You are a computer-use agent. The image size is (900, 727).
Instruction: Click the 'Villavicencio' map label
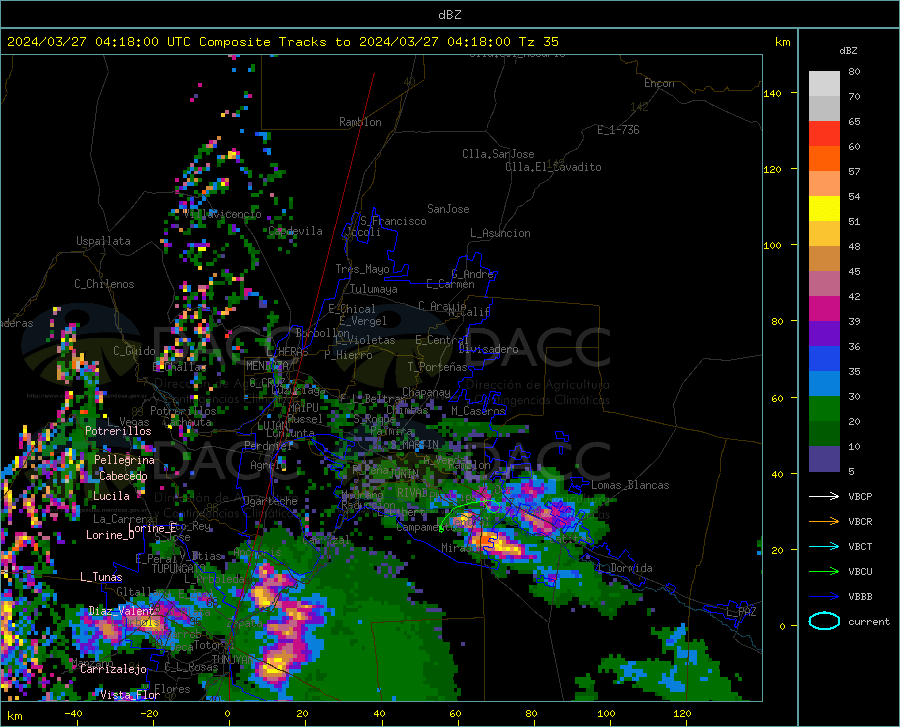point(223,214)
